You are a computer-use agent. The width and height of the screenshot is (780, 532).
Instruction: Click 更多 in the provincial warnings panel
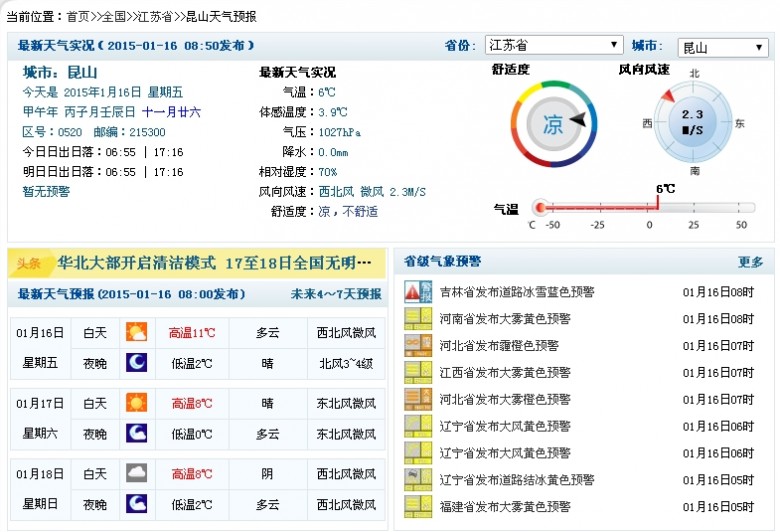click(750, 262)
